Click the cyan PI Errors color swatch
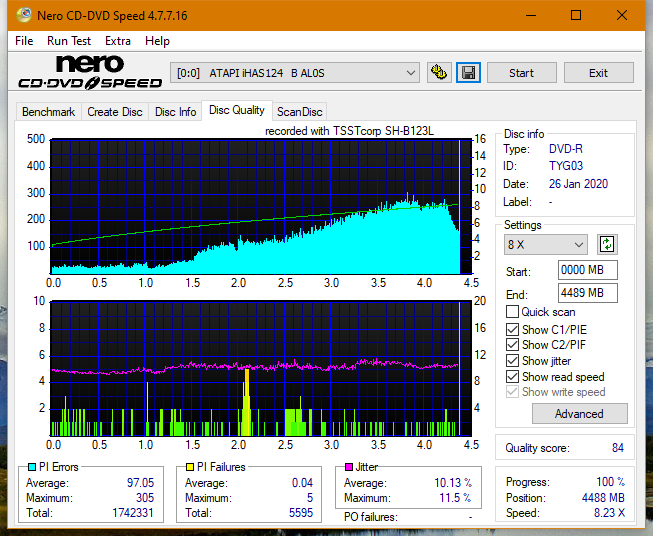 point(32,467)
